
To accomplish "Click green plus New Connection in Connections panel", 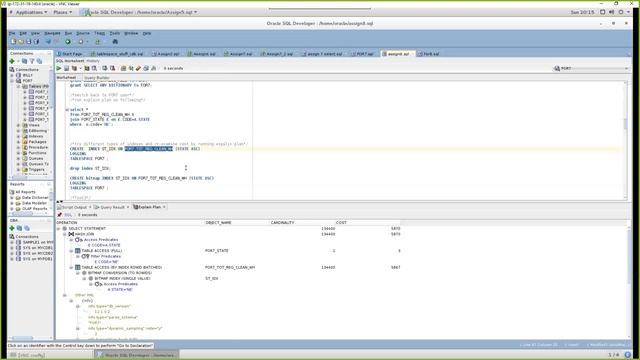I will coord(12,61).
